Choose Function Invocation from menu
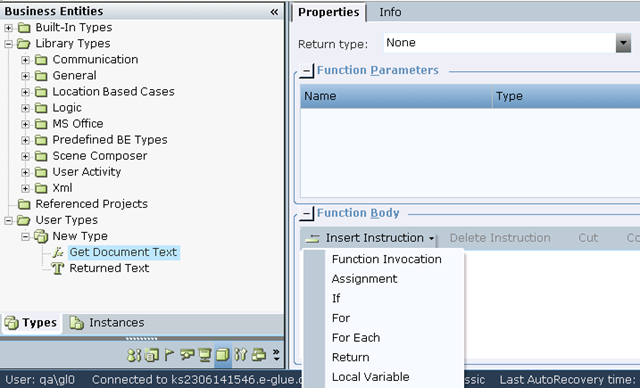The image size is (640, 388). (387, 259)
